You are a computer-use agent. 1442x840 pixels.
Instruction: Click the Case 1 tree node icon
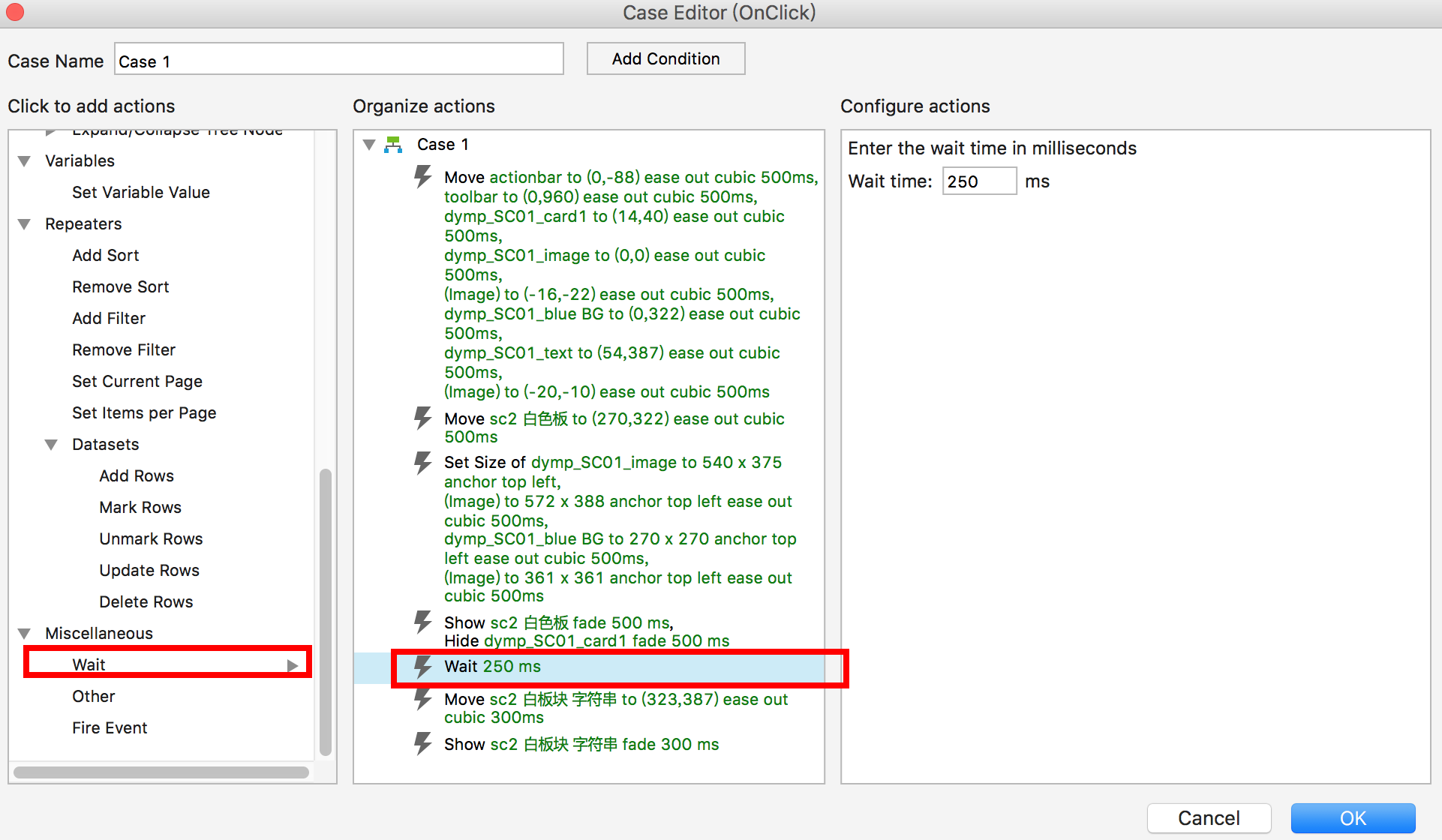tap(393, 144)
